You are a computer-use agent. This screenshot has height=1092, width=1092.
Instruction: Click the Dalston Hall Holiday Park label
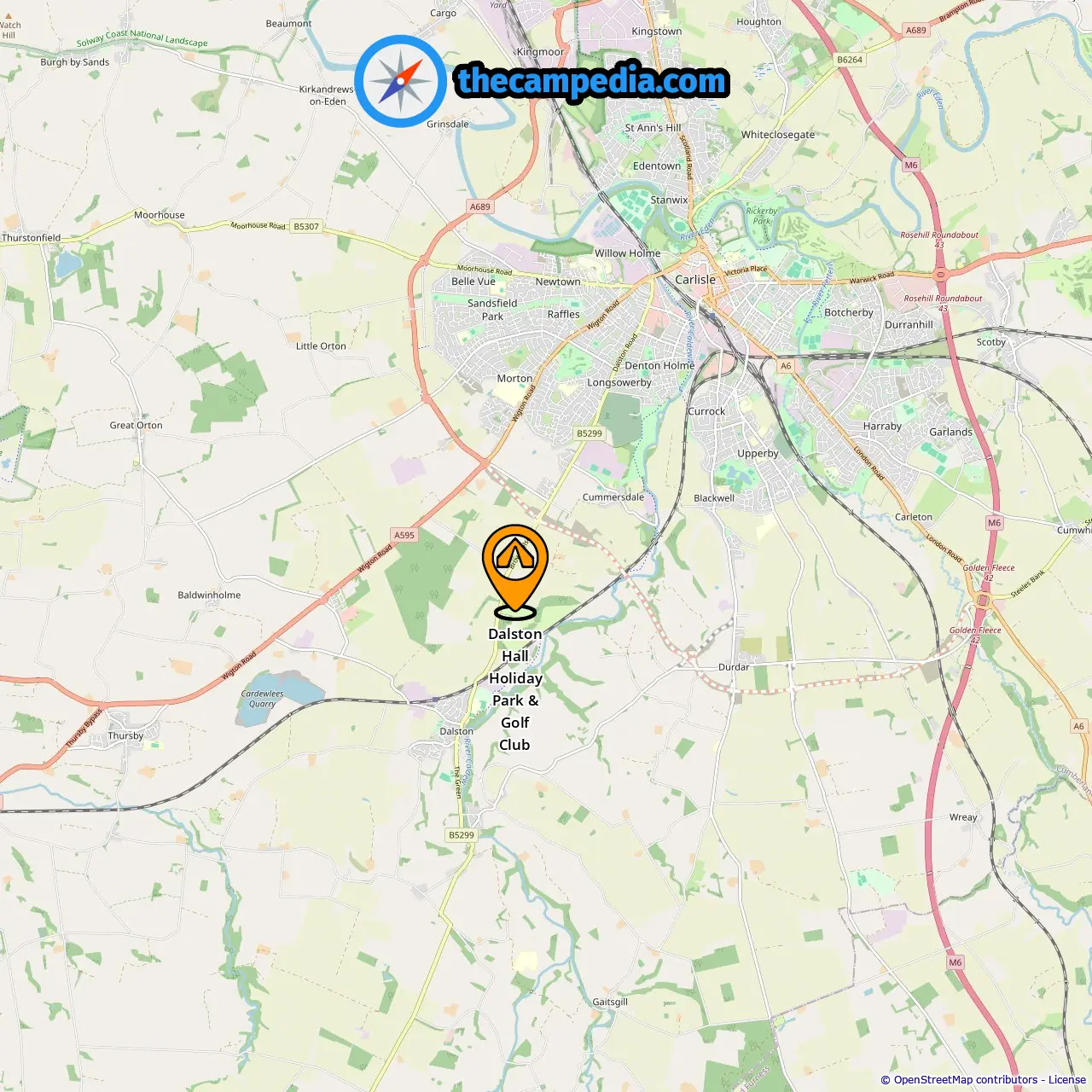515,689
